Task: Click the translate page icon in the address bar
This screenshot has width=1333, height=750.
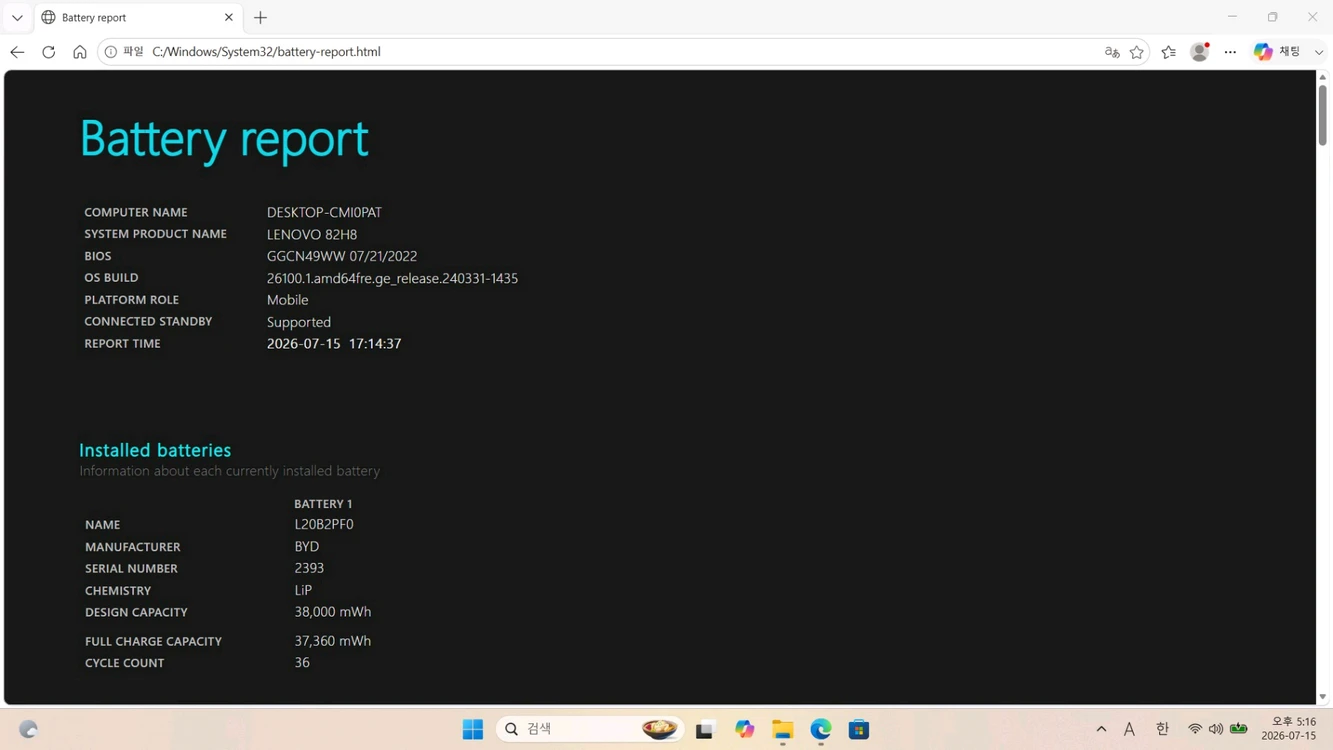Action: [x=1112, y=52]
